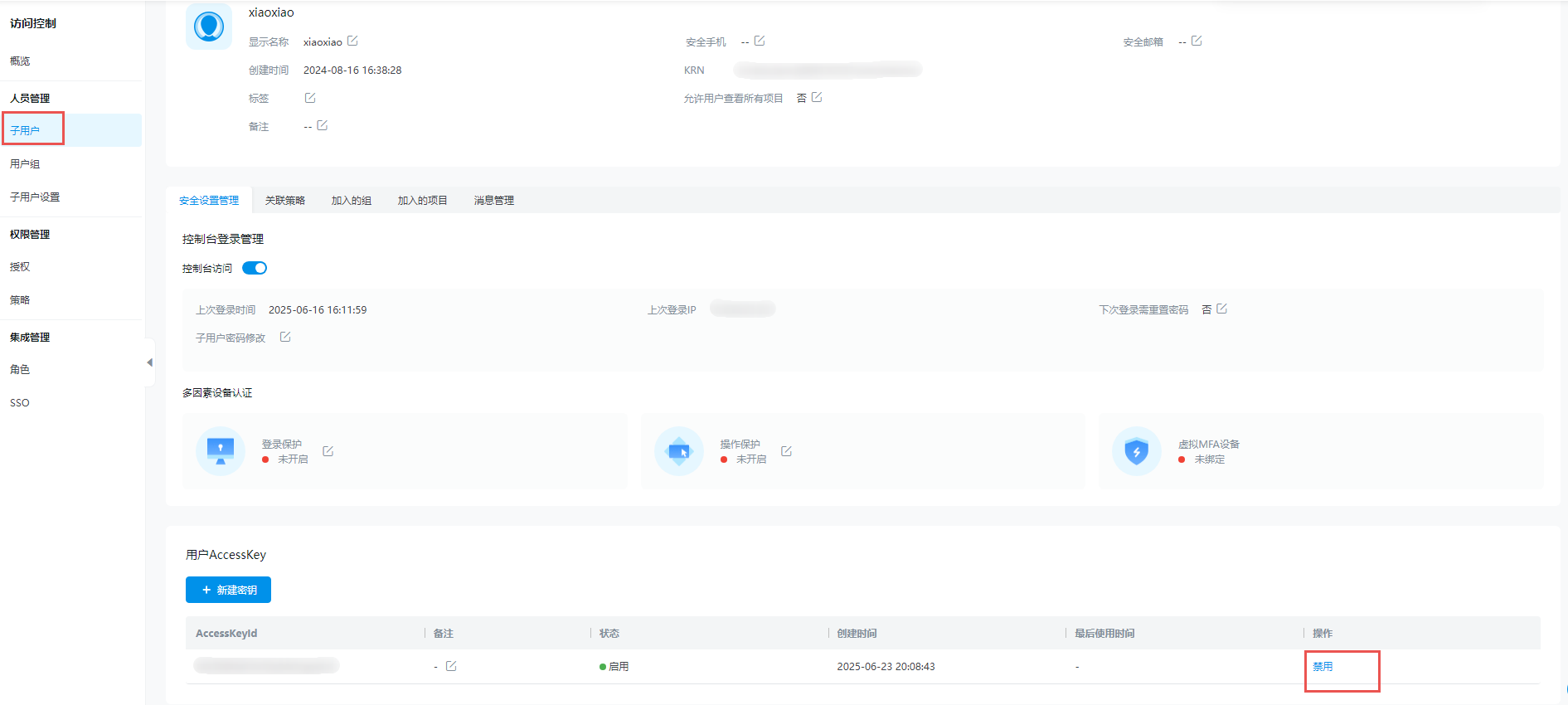Screen dimensions: 1568x705
Task: Edit sub-user password
Action: click(x=285, y=337)
